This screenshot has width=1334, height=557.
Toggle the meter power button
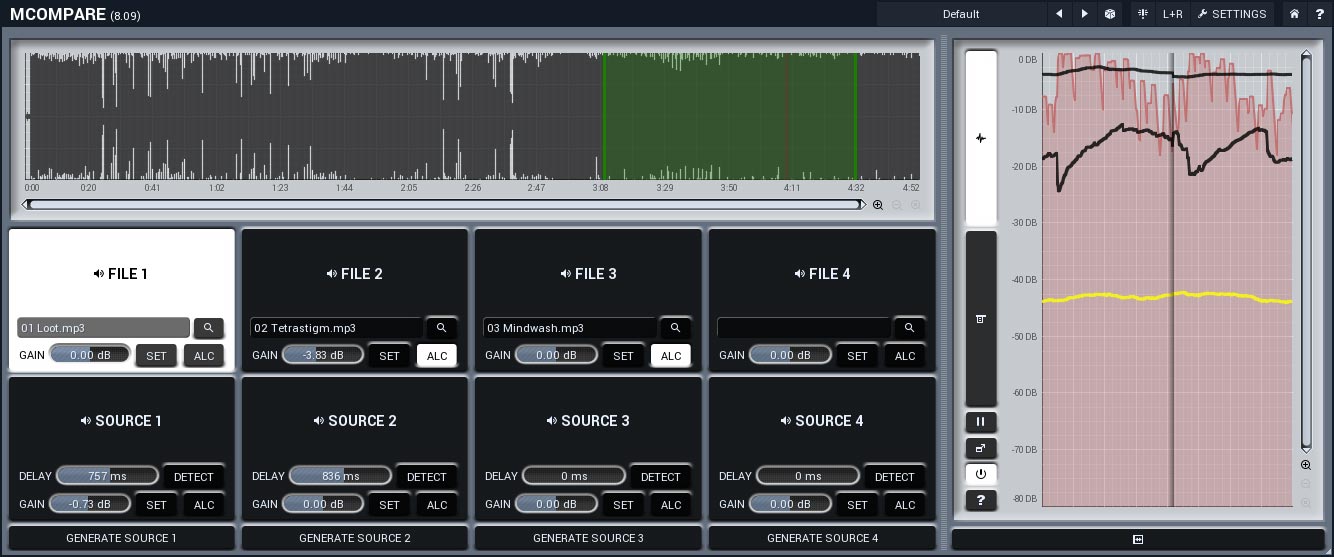[980, 474]
